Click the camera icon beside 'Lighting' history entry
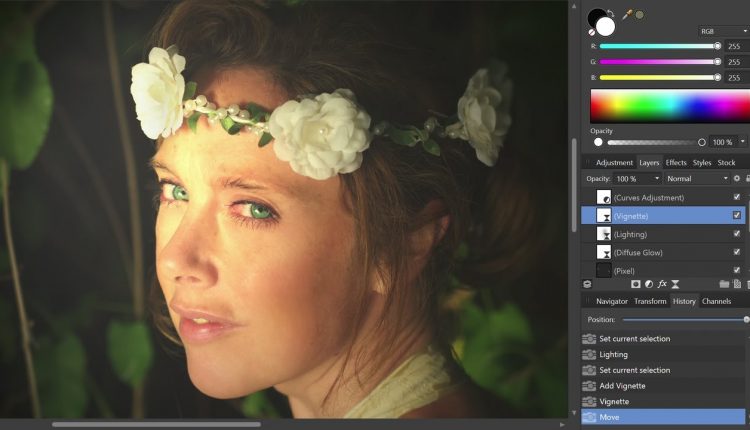 coord(589,354)
